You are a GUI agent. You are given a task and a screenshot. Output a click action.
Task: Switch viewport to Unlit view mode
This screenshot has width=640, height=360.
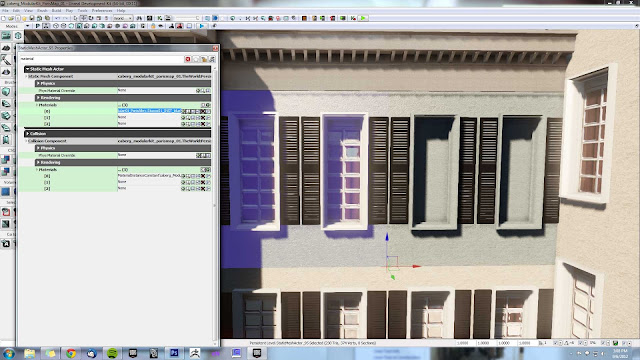(71, 26)
